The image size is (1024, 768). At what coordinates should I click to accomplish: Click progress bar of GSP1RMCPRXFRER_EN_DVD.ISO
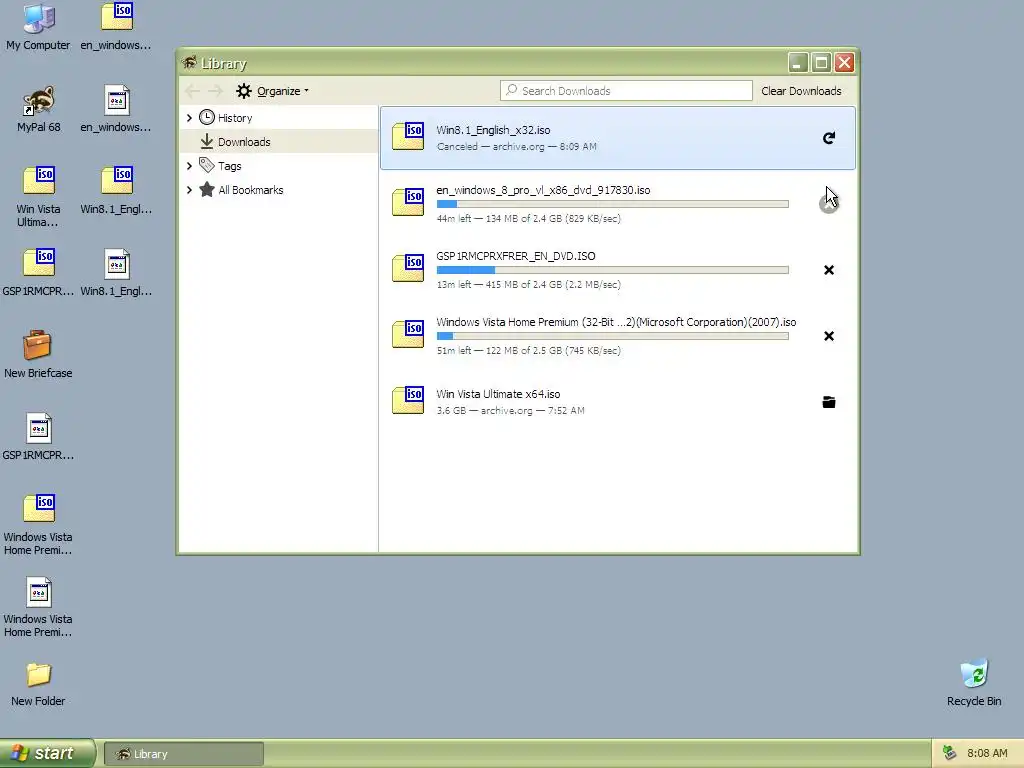click(613, 270)
